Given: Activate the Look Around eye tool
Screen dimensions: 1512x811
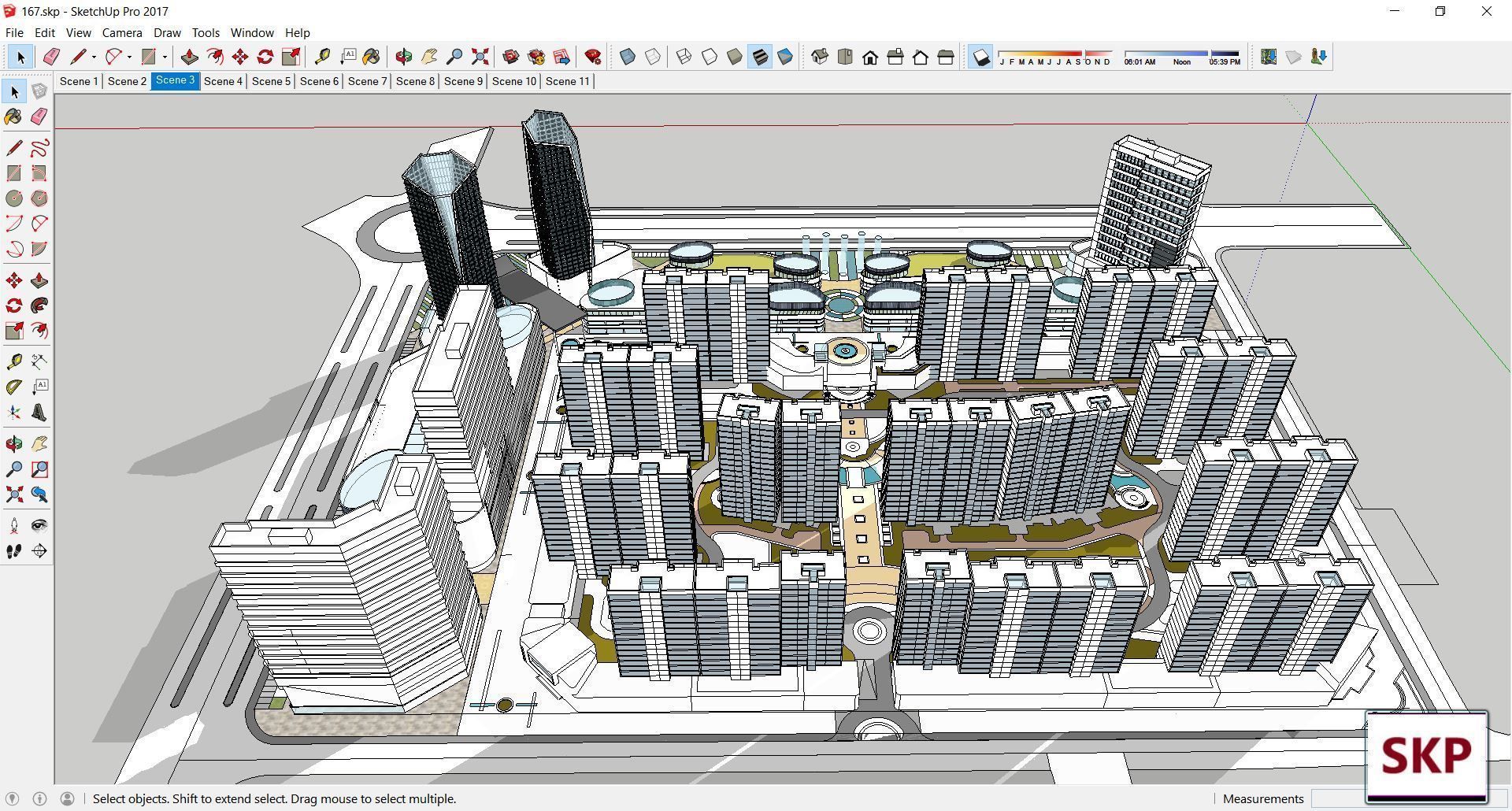Looking at the screenshot, I should click(39, 526).
